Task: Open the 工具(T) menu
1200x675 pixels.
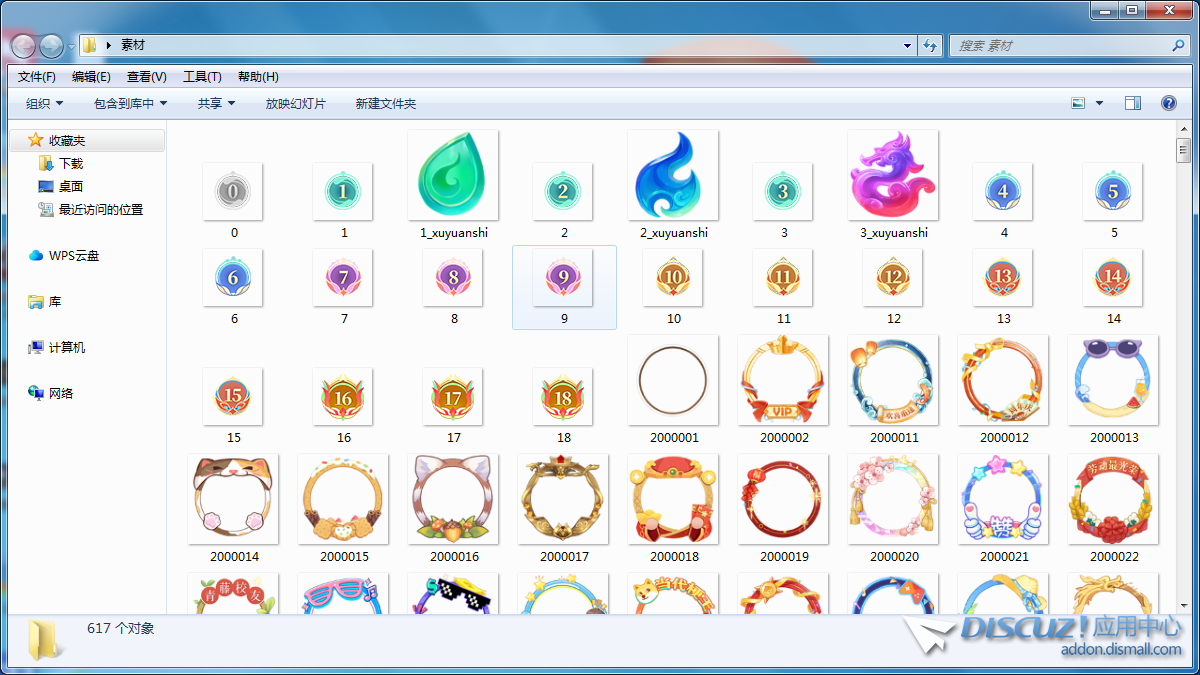Action: pos(202,77)
